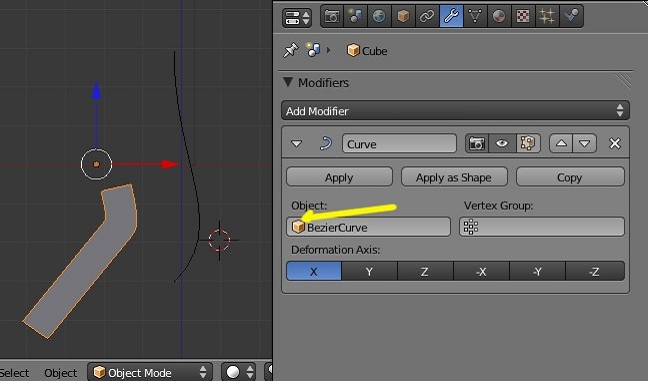
Task: Select the Modifiers wrench tab
Action: click(x=451, y=17)
